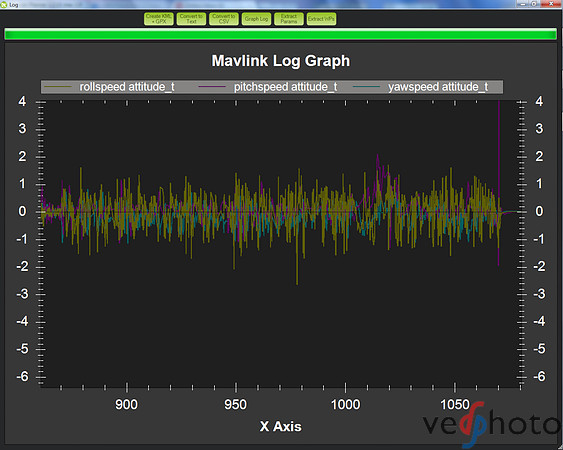563x450 pixels.
Task: Click the olive rollspeed legend line
Action: 58,87
